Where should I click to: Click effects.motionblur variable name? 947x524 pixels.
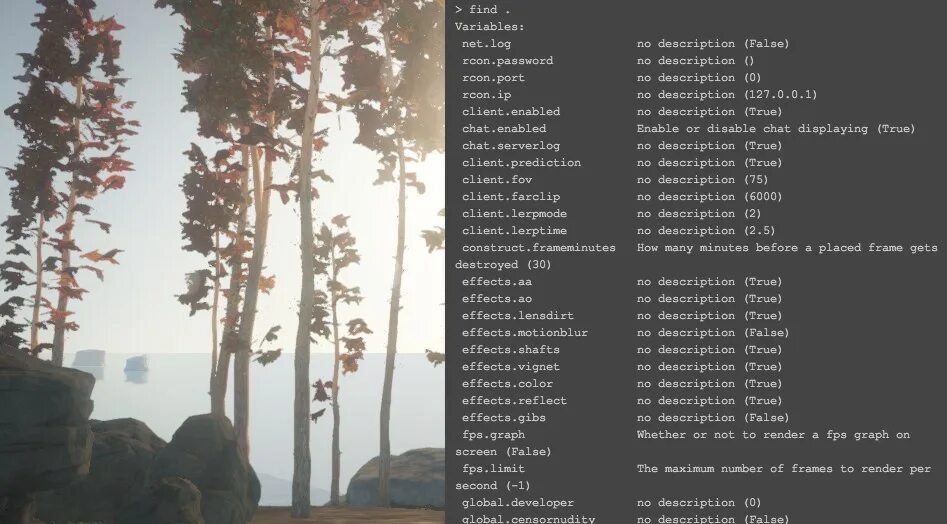tap(525, 332)
